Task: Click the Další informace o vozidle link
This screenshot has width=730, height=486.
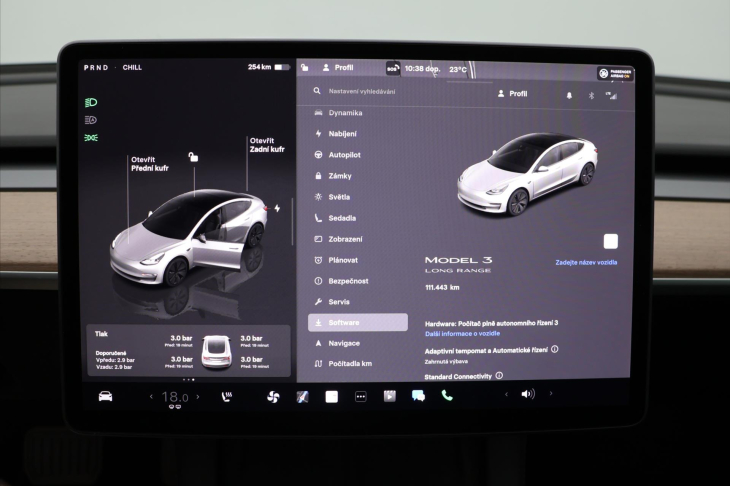Action: (462, 333)
